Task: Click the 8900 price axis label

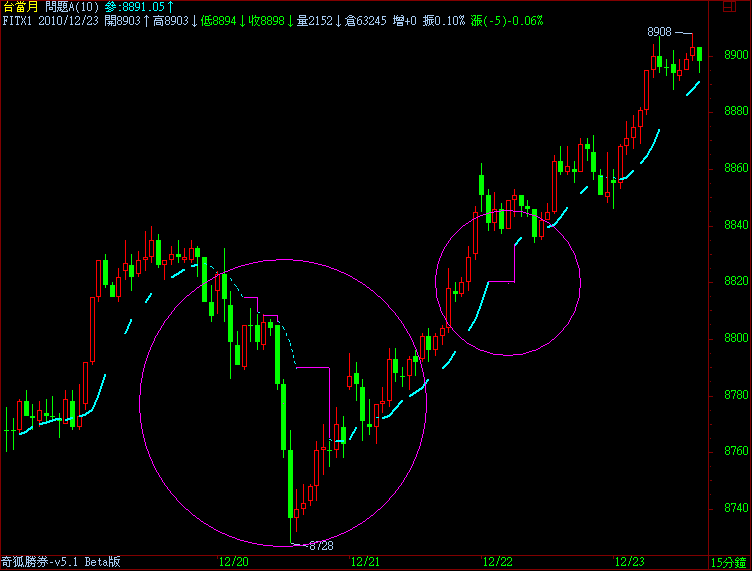Action: click(x=736, y=55)
